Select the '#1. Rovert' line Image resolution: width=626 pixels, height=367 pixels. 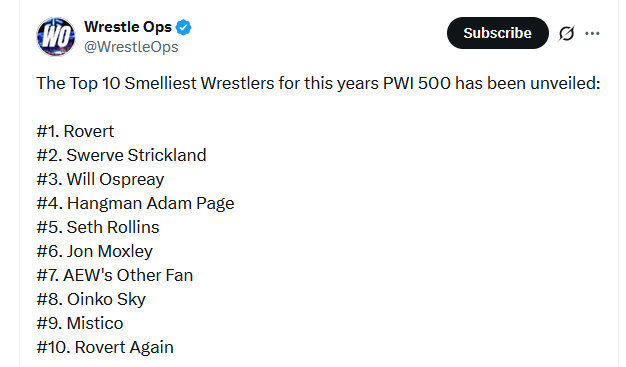point(75,131)
